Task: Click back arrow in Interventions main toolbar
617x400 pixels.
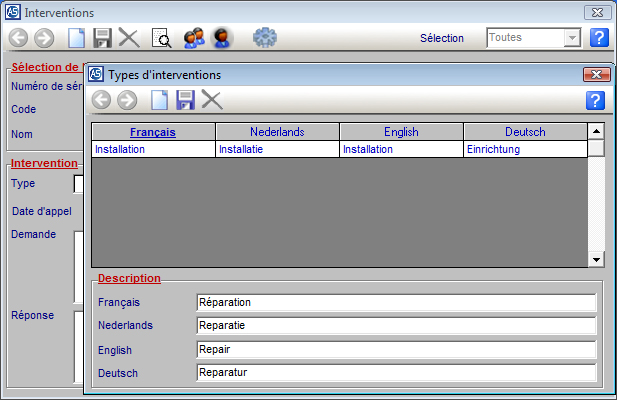Action: 18,38
